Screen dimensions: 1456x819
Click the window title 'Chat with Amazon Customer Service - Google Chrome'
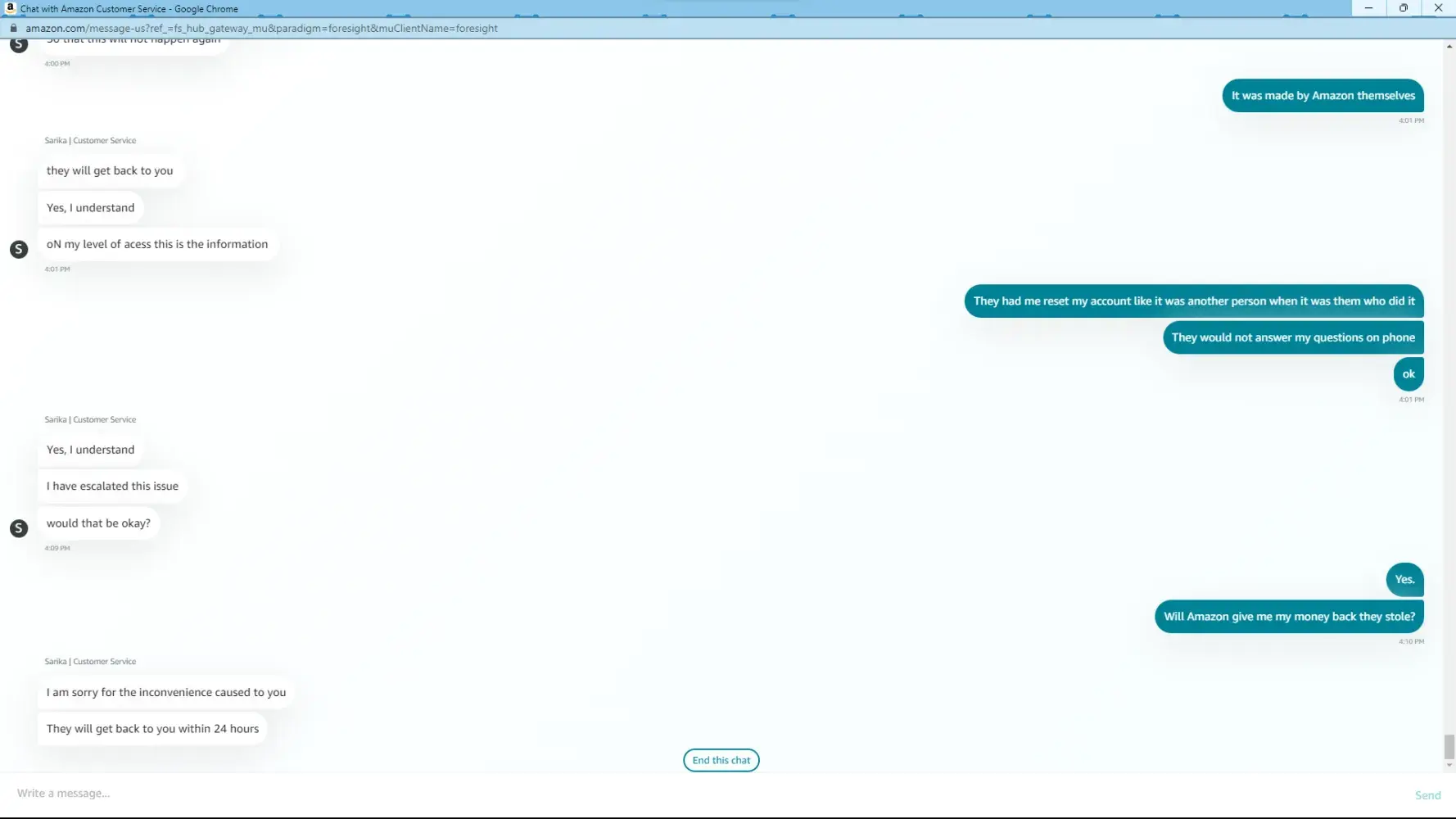coord(129,9)
